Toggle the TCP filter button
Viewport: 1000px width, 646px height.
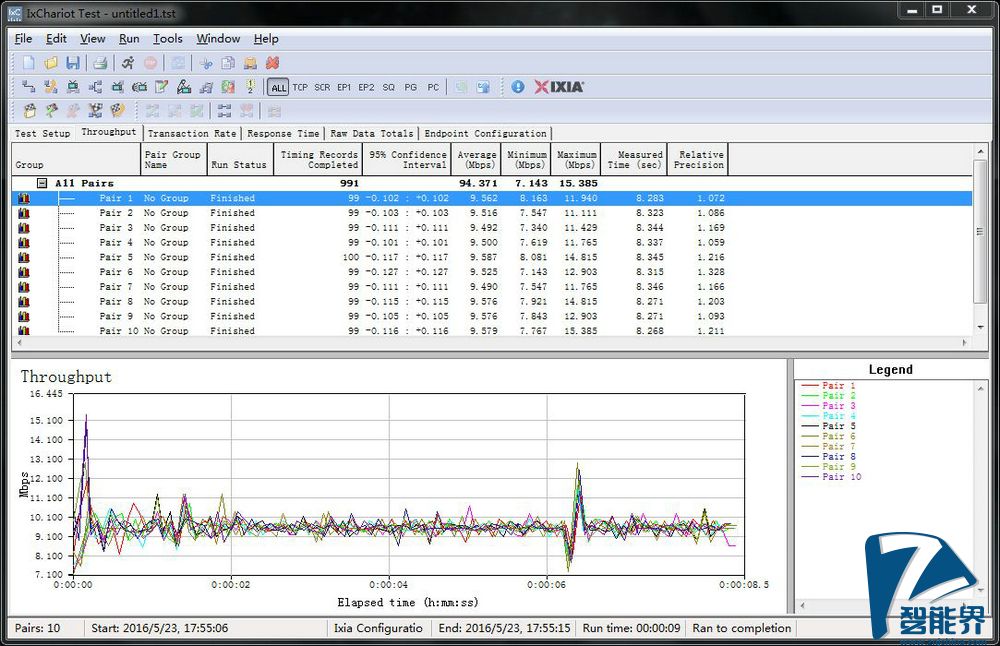tap(300, 87)
